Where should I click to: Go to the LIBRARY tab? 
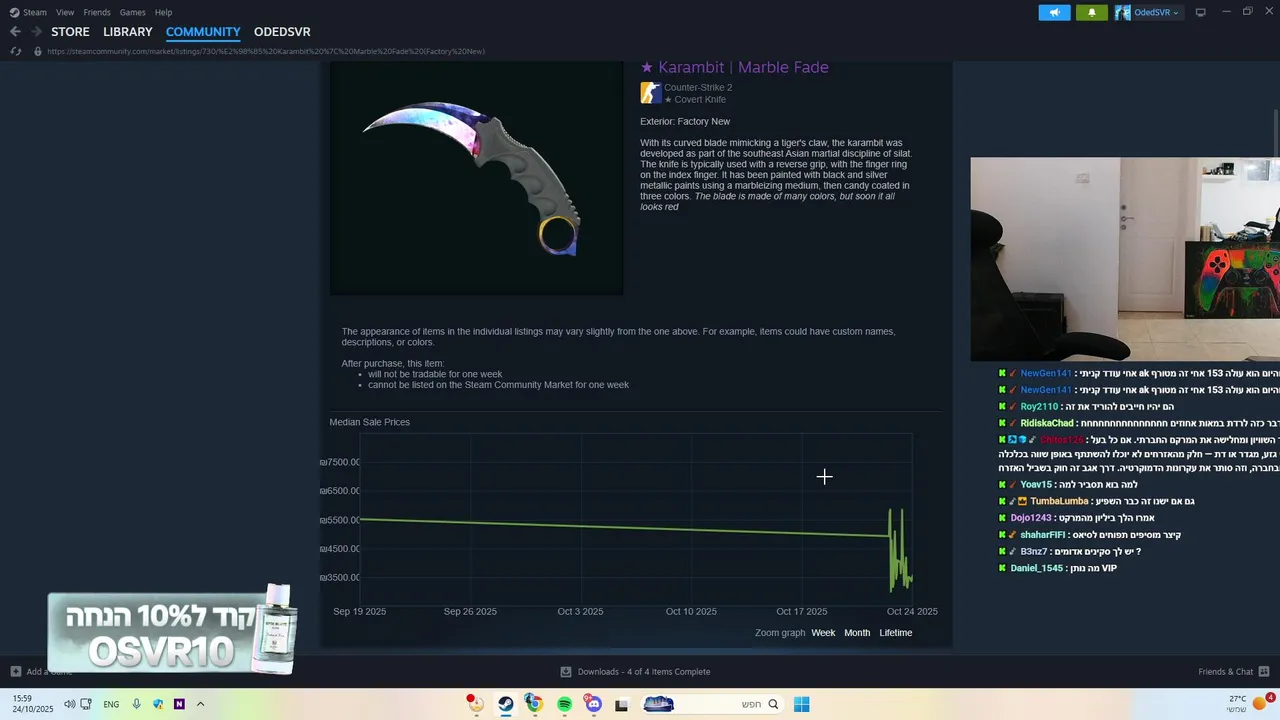pyautogui.click(x=128, y=32)
